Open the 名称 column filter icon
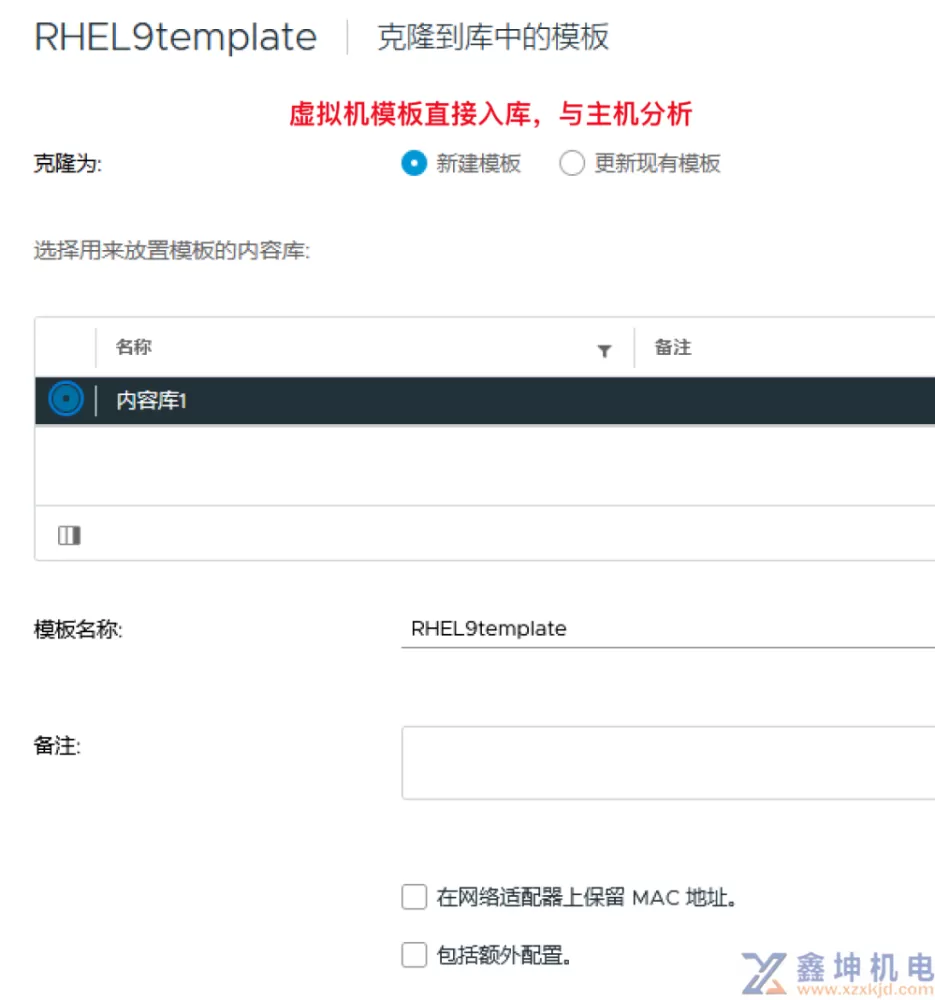 tap(604, 350)
